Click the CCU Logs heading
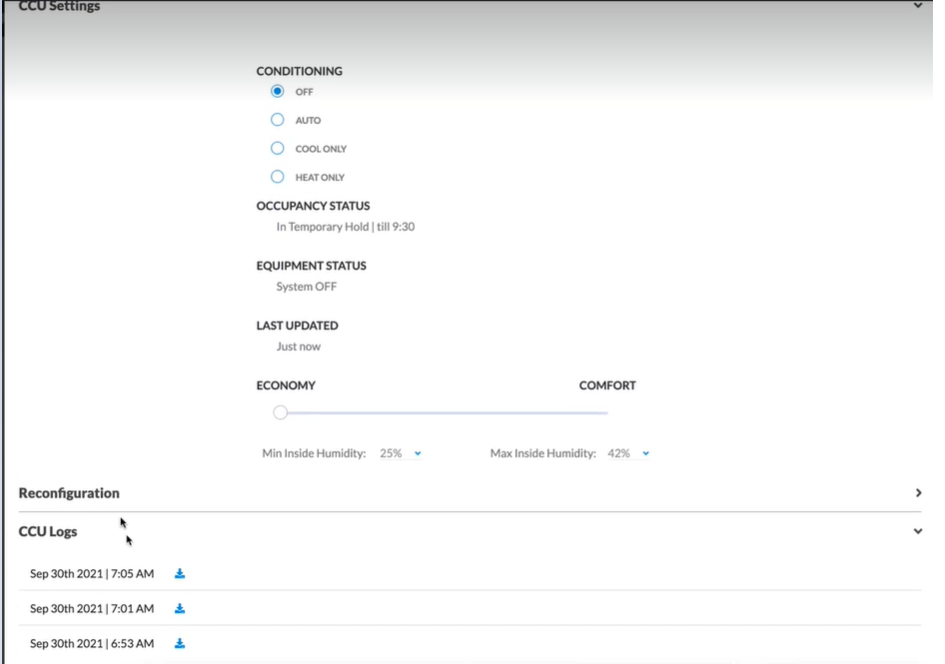The width and height of the screenshot is (945, 664). click(x=48, y=531)
